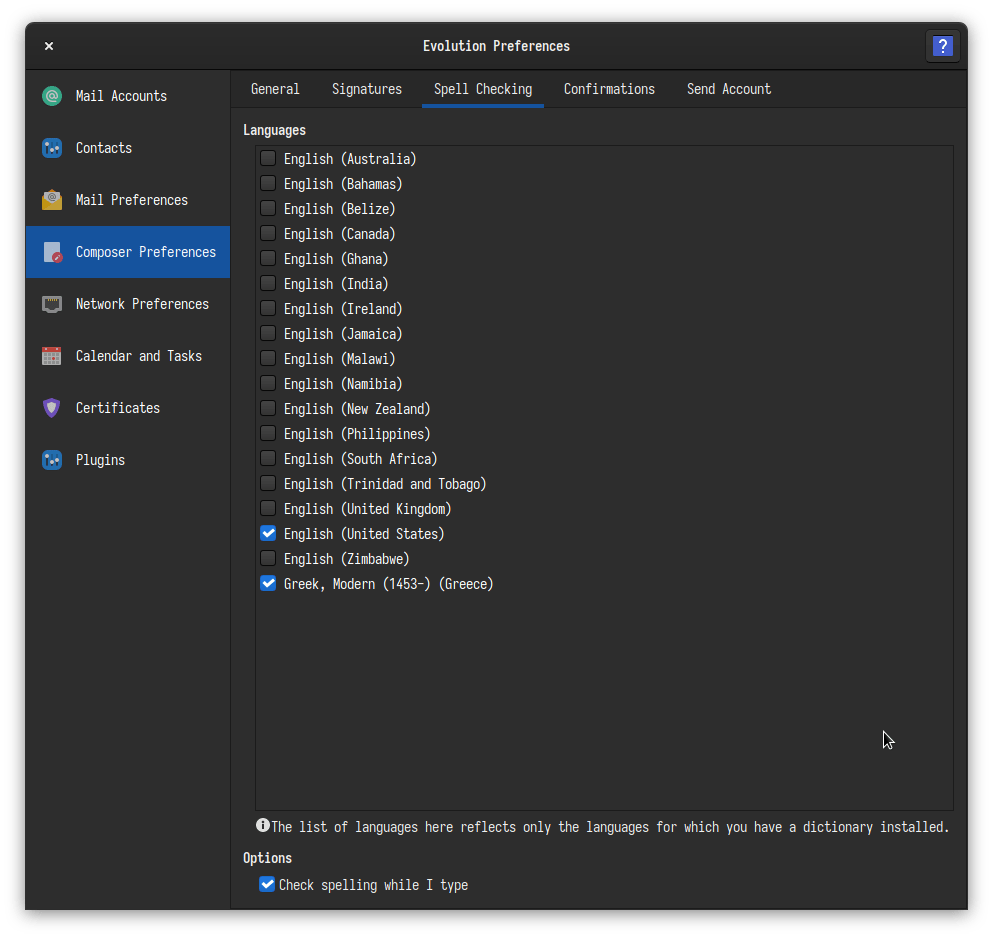993x938 pixels.
Task: Enable English (Canada) checkbox
Action: point(268,233)
